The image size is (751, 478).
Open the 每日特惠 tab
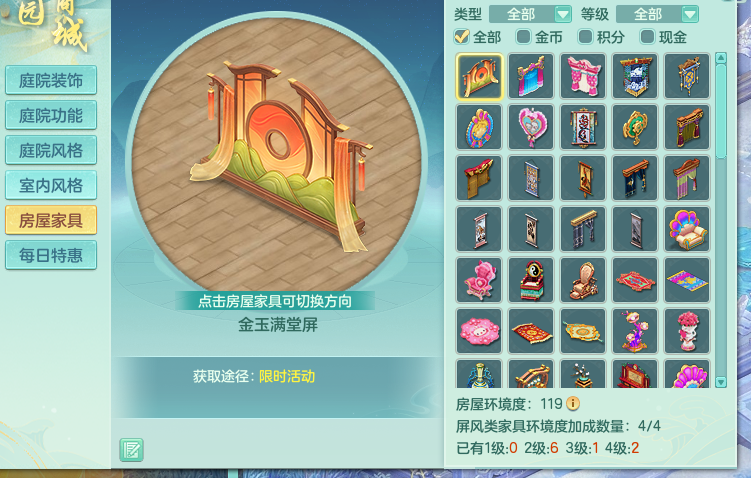[x=51, y=255]
